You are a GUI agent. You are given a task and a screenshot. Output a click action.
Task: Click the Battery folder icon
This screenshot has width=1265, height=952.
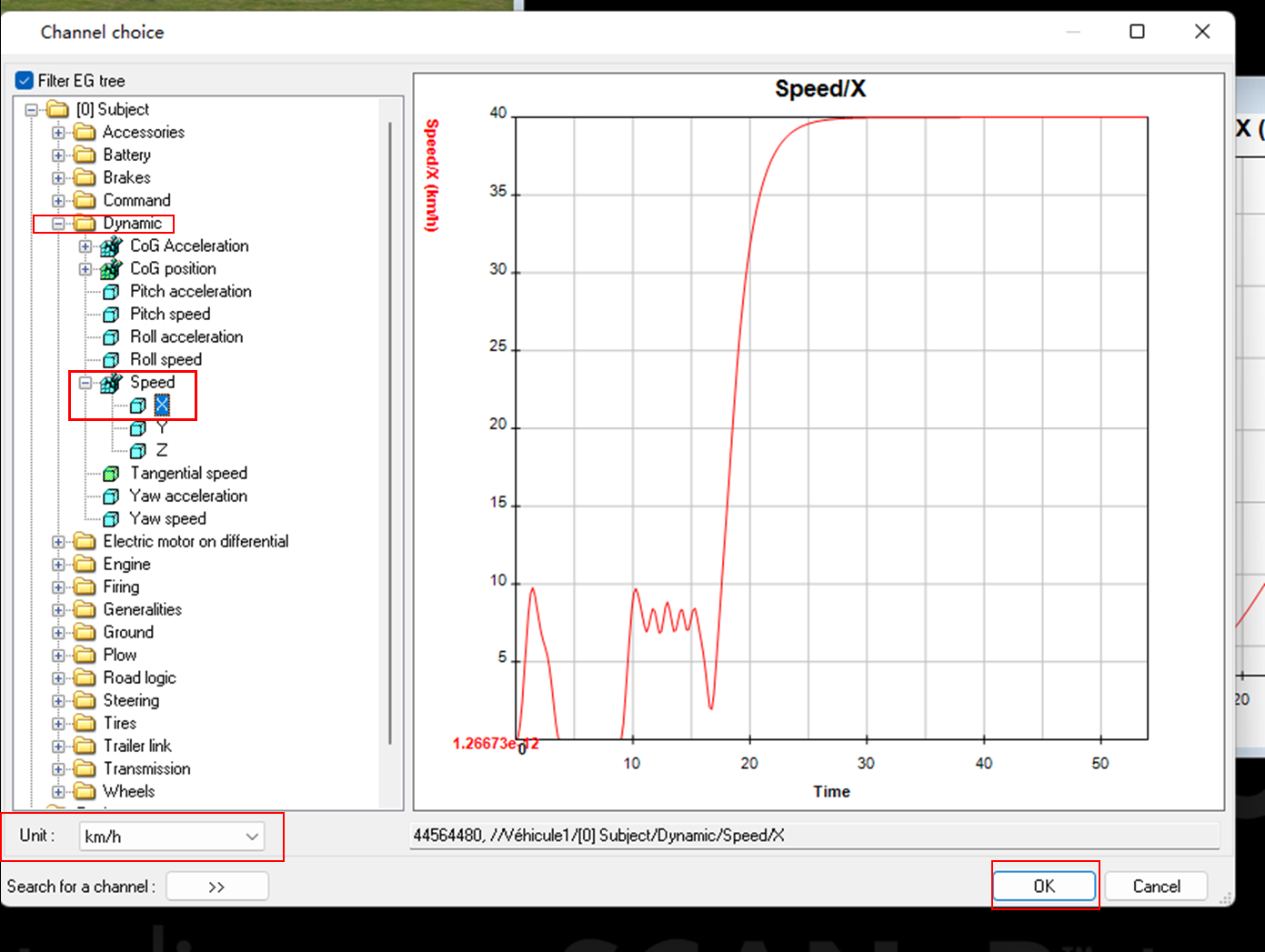coord(85,155)
